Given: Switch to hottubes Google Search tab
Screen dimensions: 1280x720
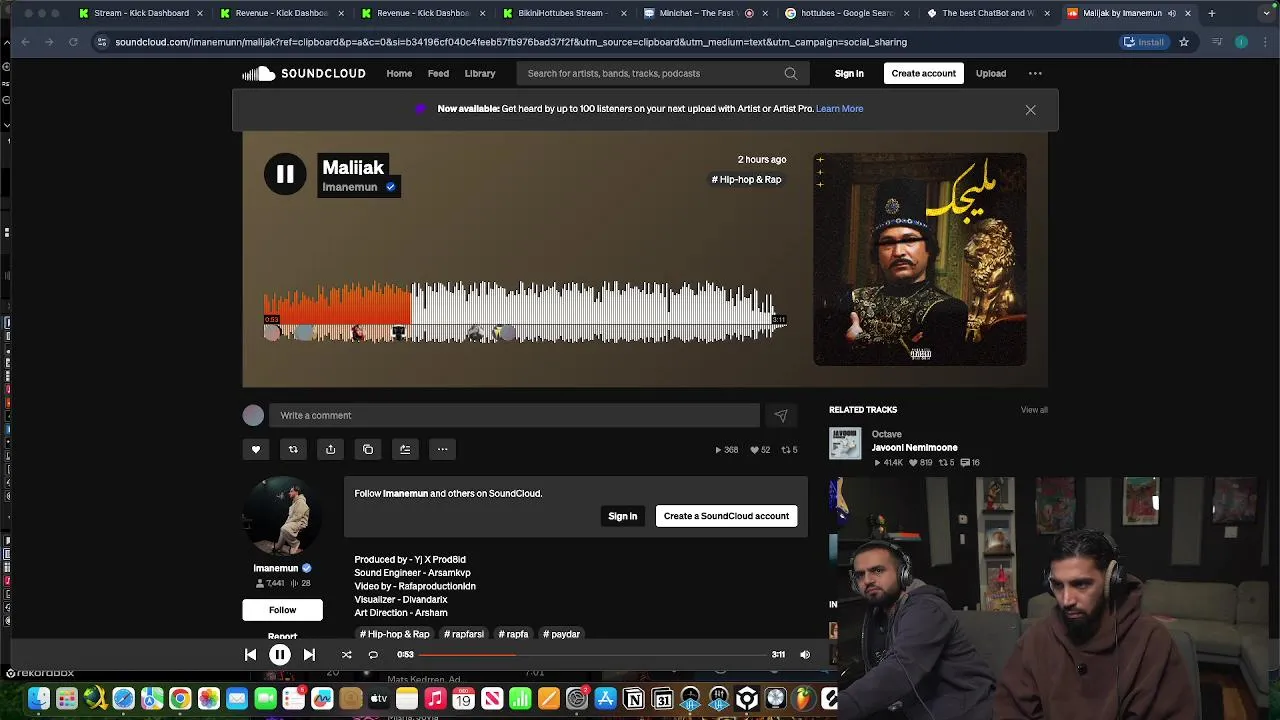Looking at the screenshot, I should click(x=846, y=13).
